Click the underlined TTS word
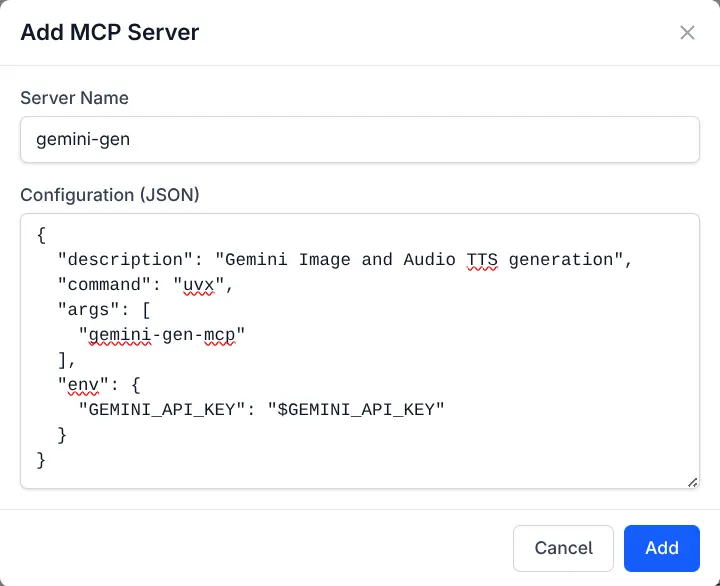The width and height of the screenshot is (720, 586). [482, 260]
